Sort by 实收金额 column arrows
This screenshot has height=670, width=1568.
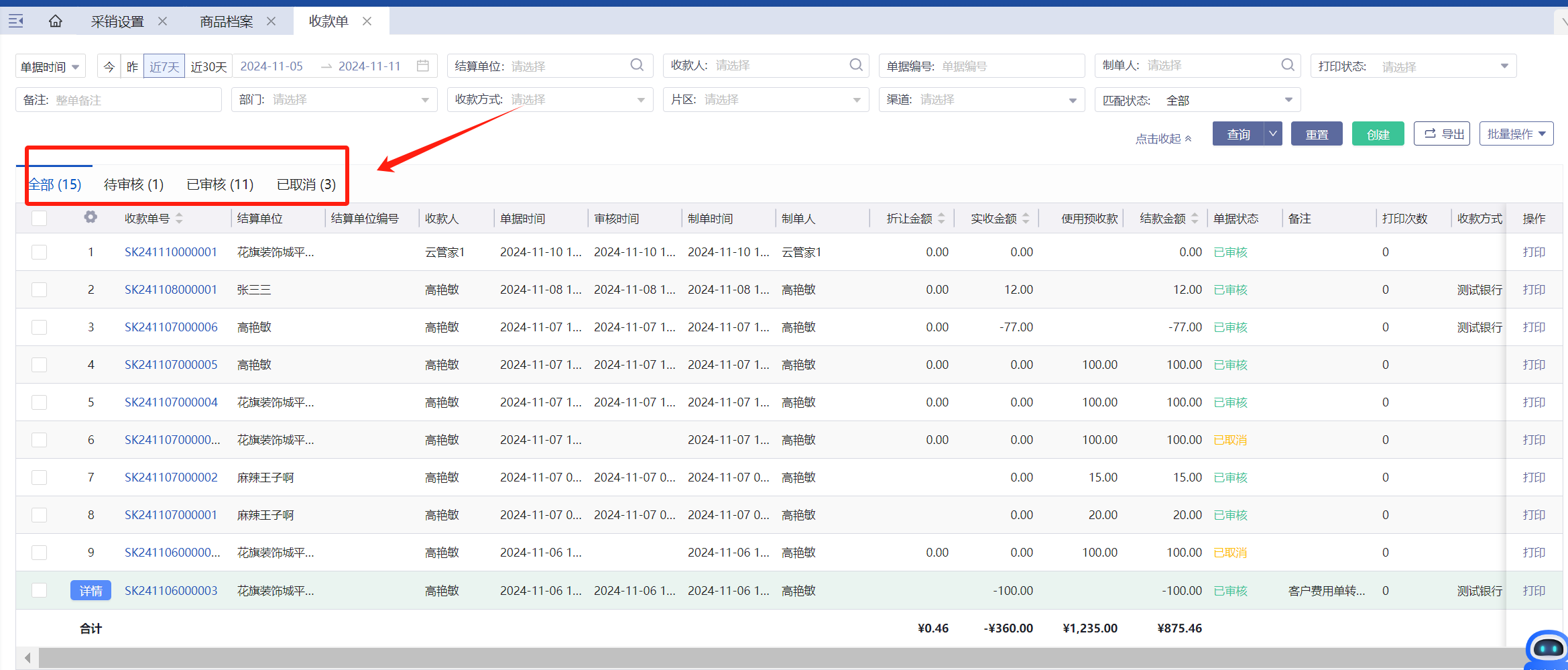click(x=1026, y=219)
